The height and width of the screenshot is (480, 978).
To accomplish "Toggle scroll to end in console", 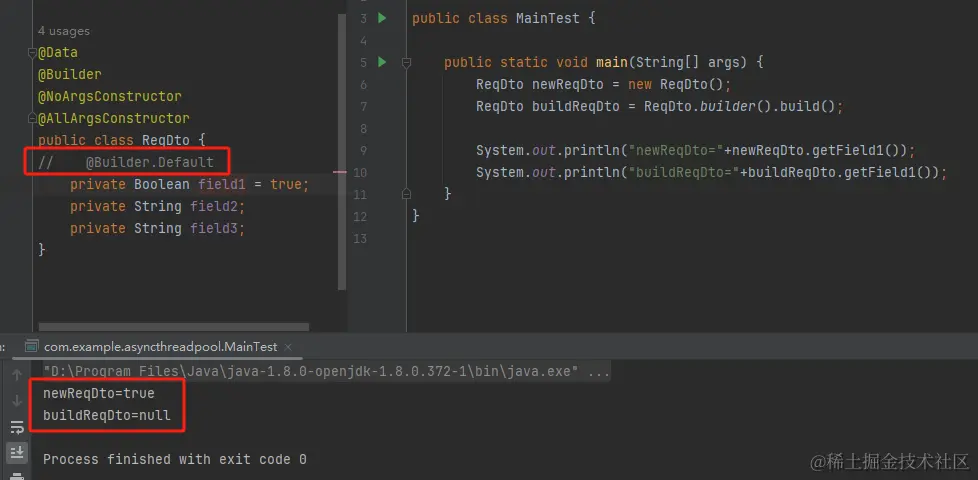I will (x=17, y=451).
